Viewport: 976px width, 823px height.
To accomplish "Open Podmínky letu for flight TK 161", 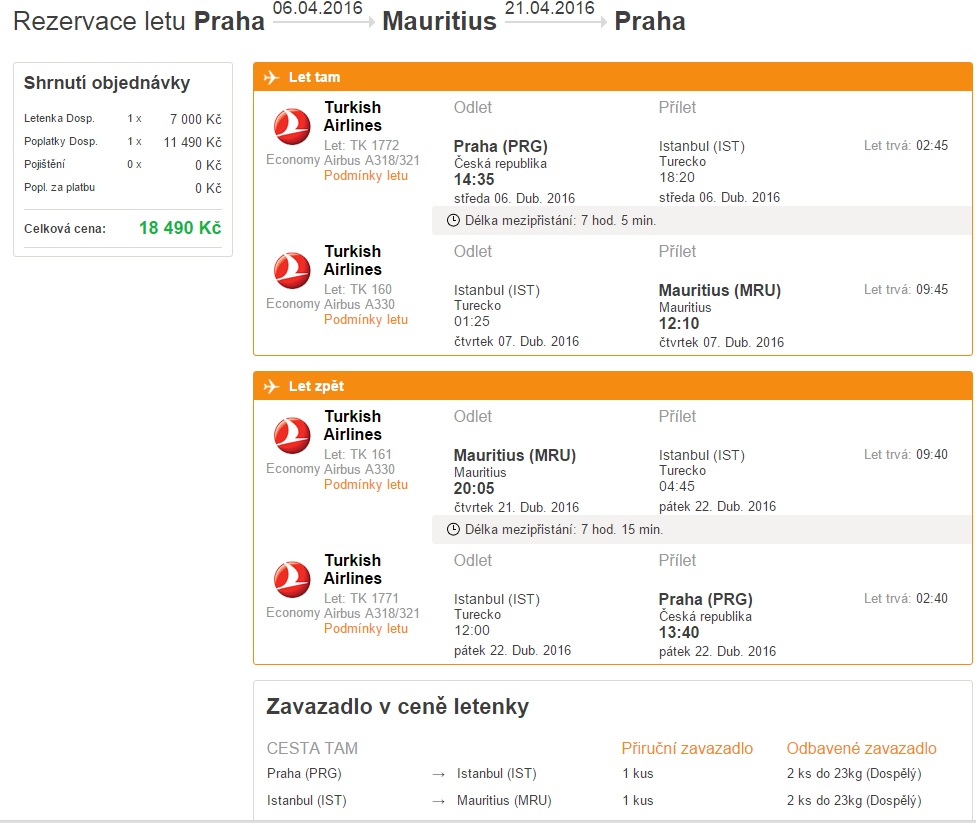I will point(366,484).
